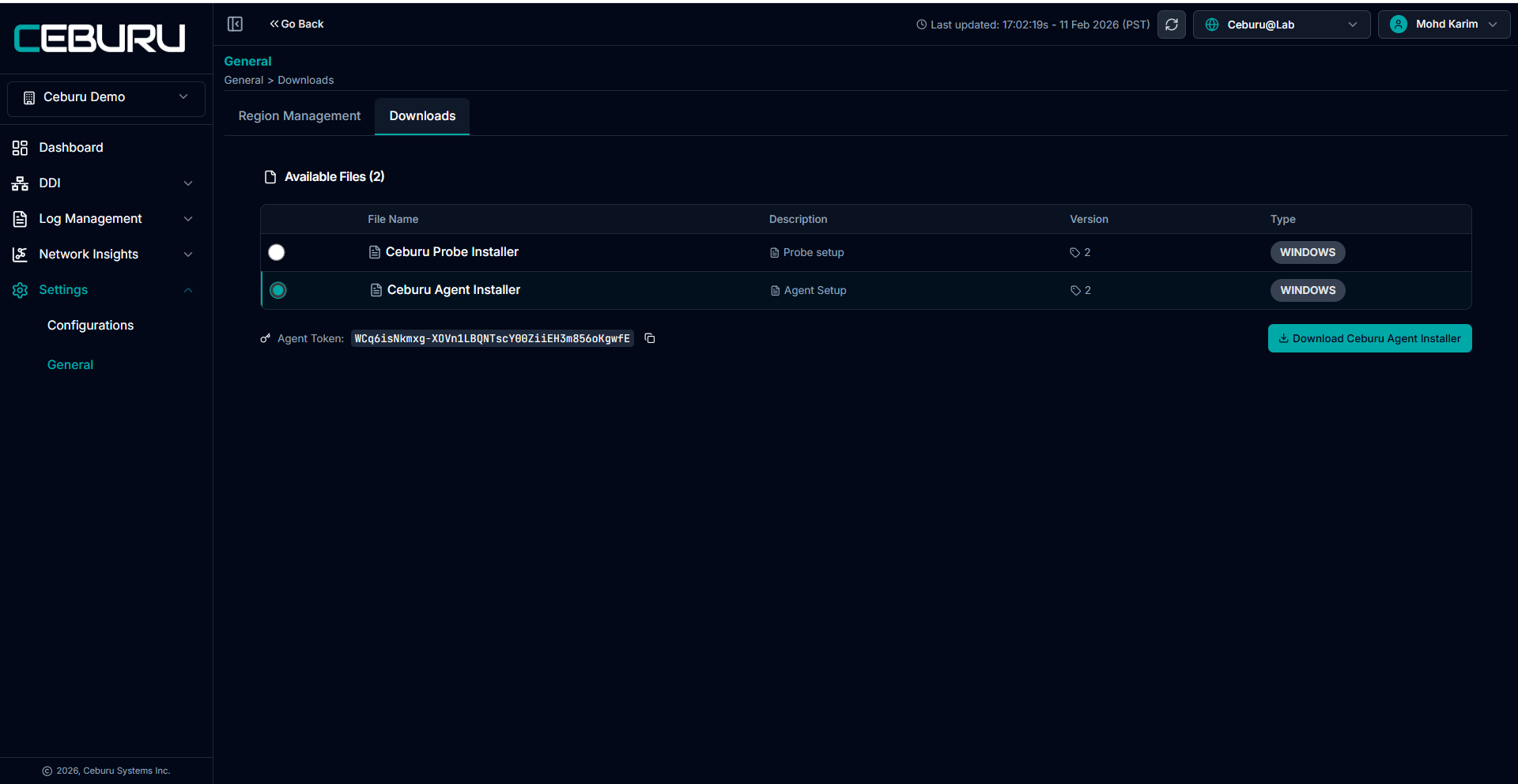Click the file icon of Ceburu Agent Installer
The height and width of the screenshot is (784, 1518).
376,290
